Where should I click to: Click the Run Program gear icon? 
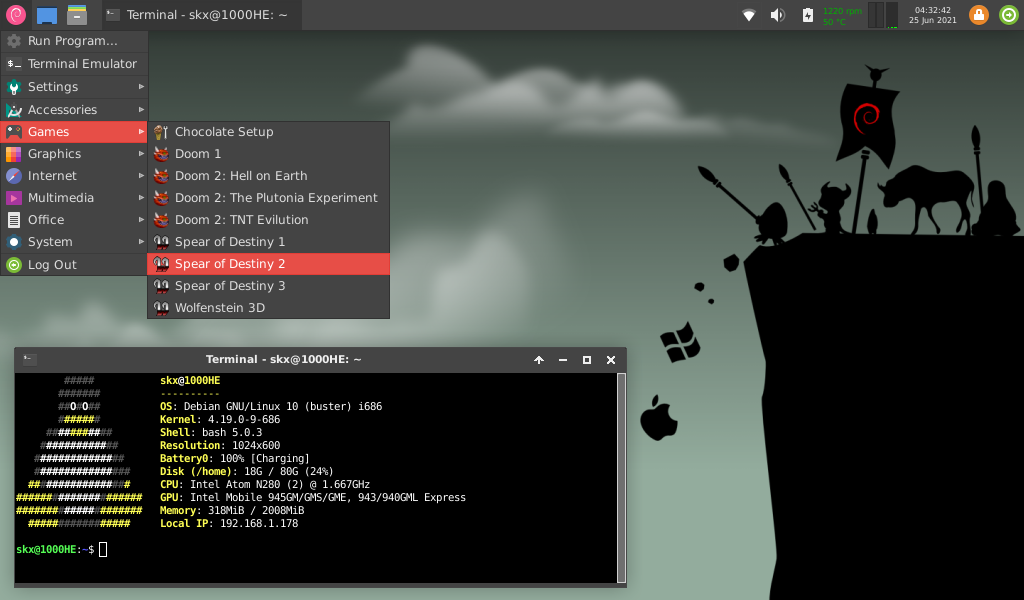pyautogui.click(x=14, y=40)
